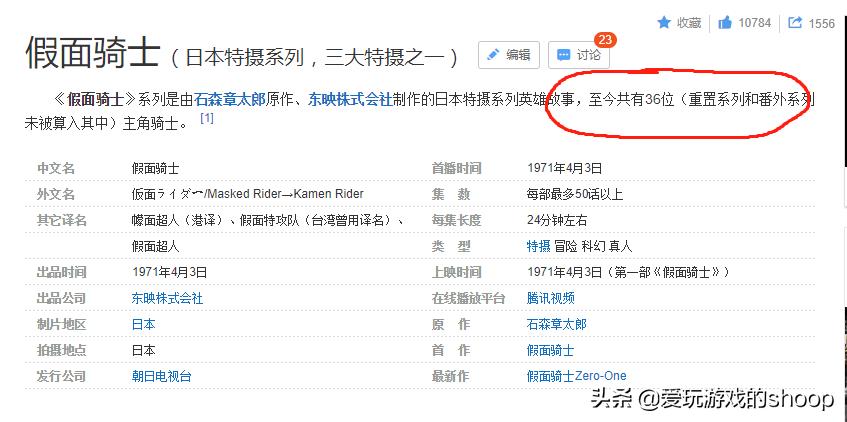Open the 石森章太郎 link in the intro paragraph
The image size is (847, 422).
[x=229, y=100]
